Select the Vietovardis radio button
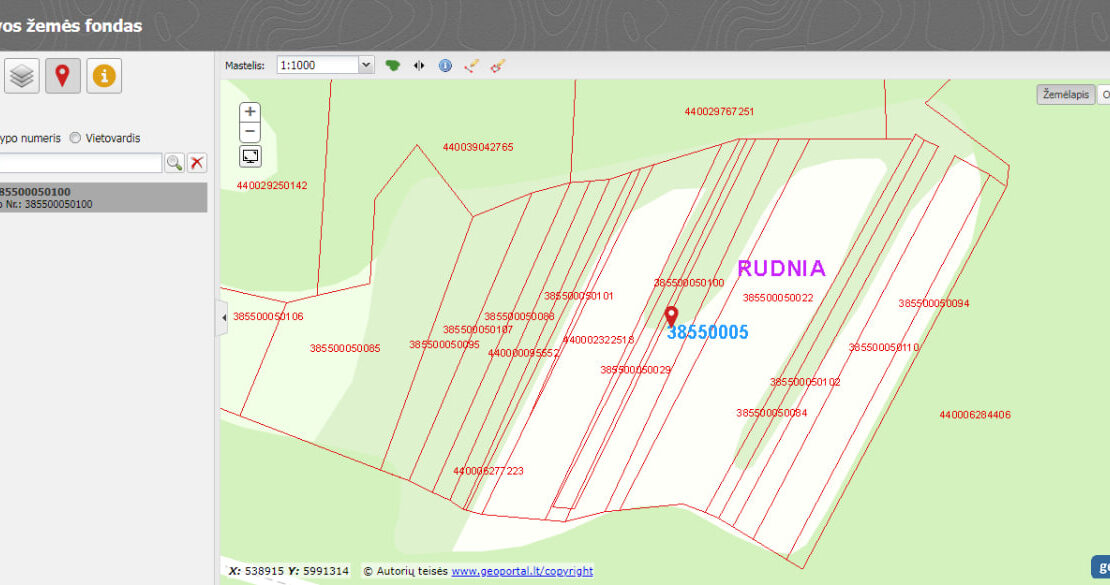This screenshot has height=585, width=1110. coord(75,138)
